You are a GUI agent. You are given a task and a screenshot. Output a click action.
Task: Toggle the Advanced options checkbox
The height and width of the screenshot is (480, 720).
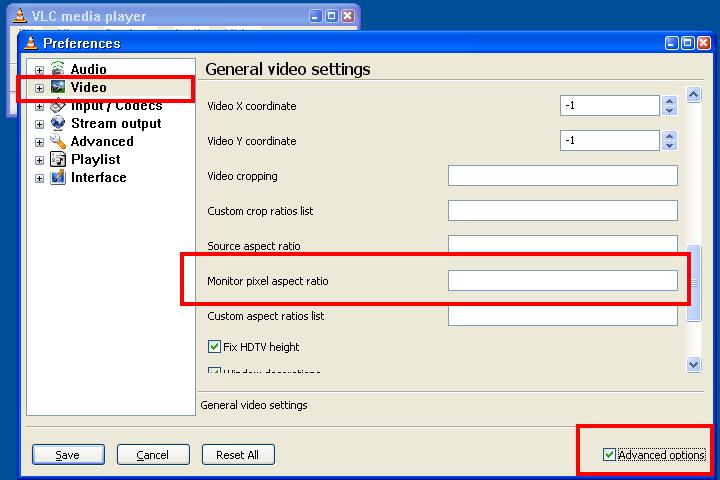[609, 455]
